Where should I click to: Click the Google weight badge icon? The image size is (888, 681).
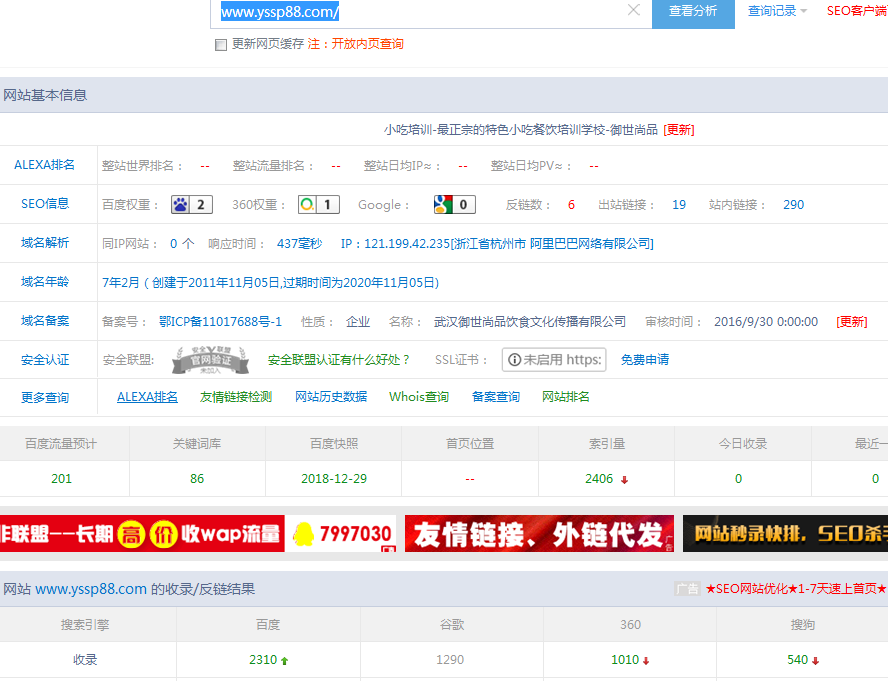[x=443, y=205]
